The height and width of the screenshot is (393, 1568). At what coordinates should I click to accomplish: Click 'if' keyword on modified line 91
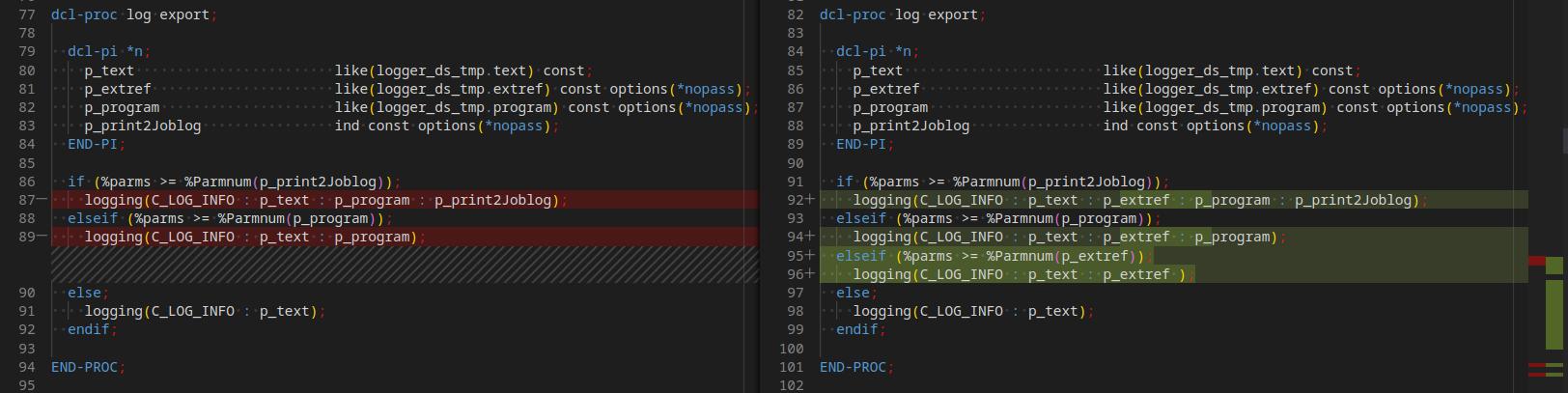pos(845,182)
